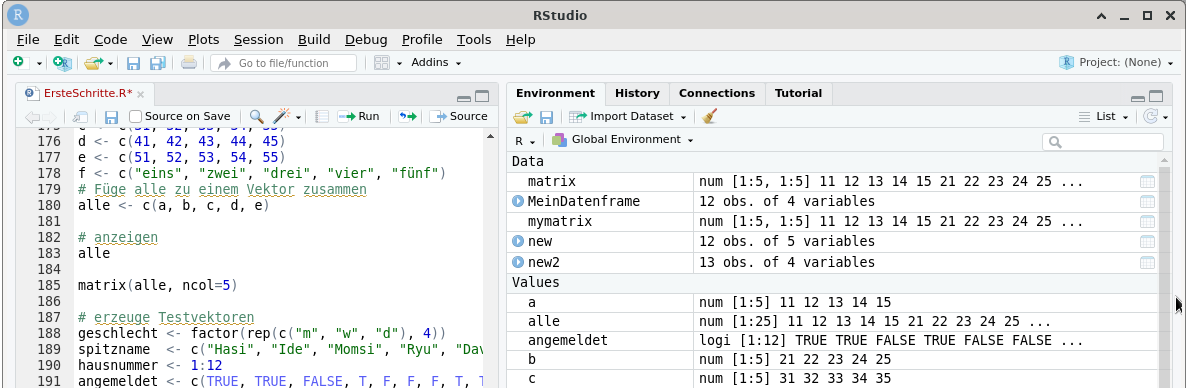The image size is (1186, 388).
Task: Click the broom icon to clear the environment
Action: pos(709,116)
